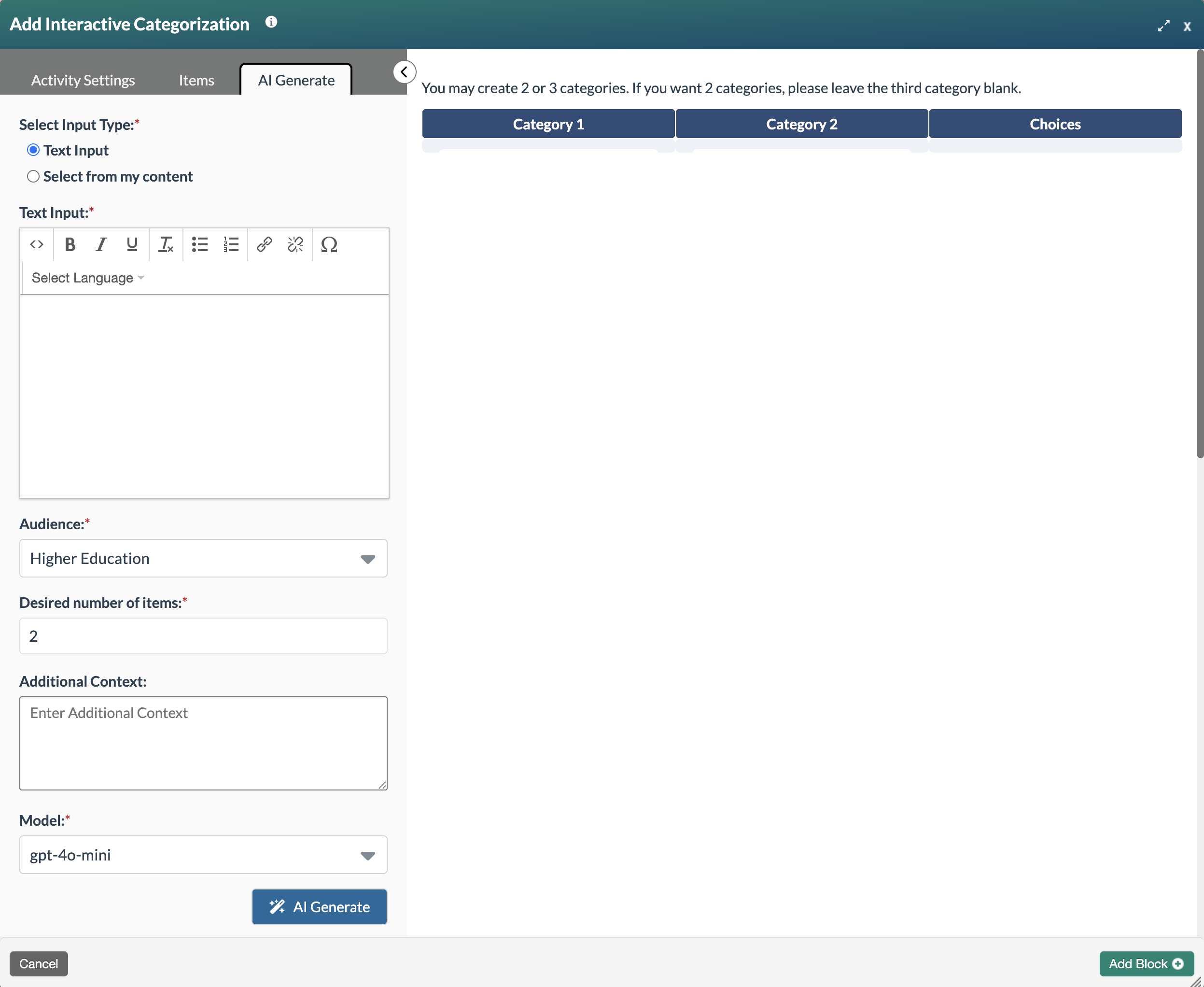Viewport: 1204px width, 987px height.
Task: Toggle underline formatting in text editor
Action: (x=132, y=244)
